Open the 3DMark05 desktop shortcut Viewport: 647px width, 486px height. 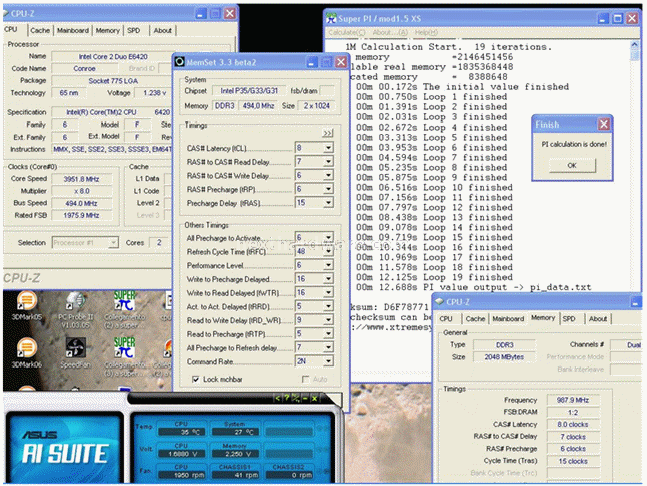26,306
